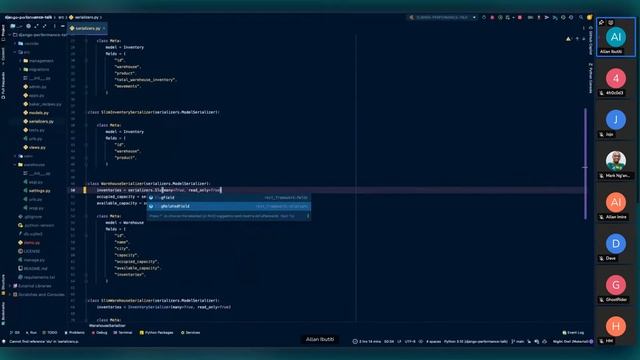Click the Allan Imire orange avatar

[x=616, y=202]
